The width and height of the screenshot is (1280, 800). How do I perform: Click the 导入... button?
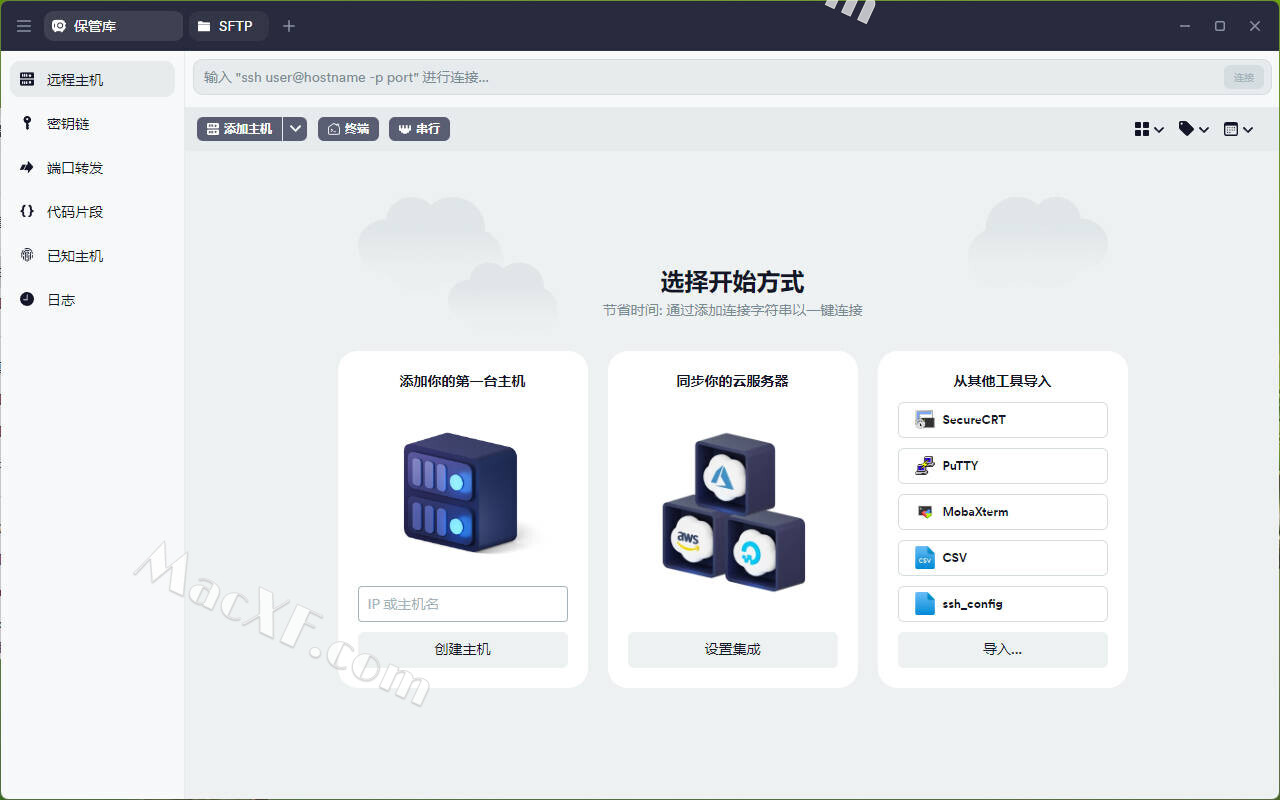(1003, 649)
